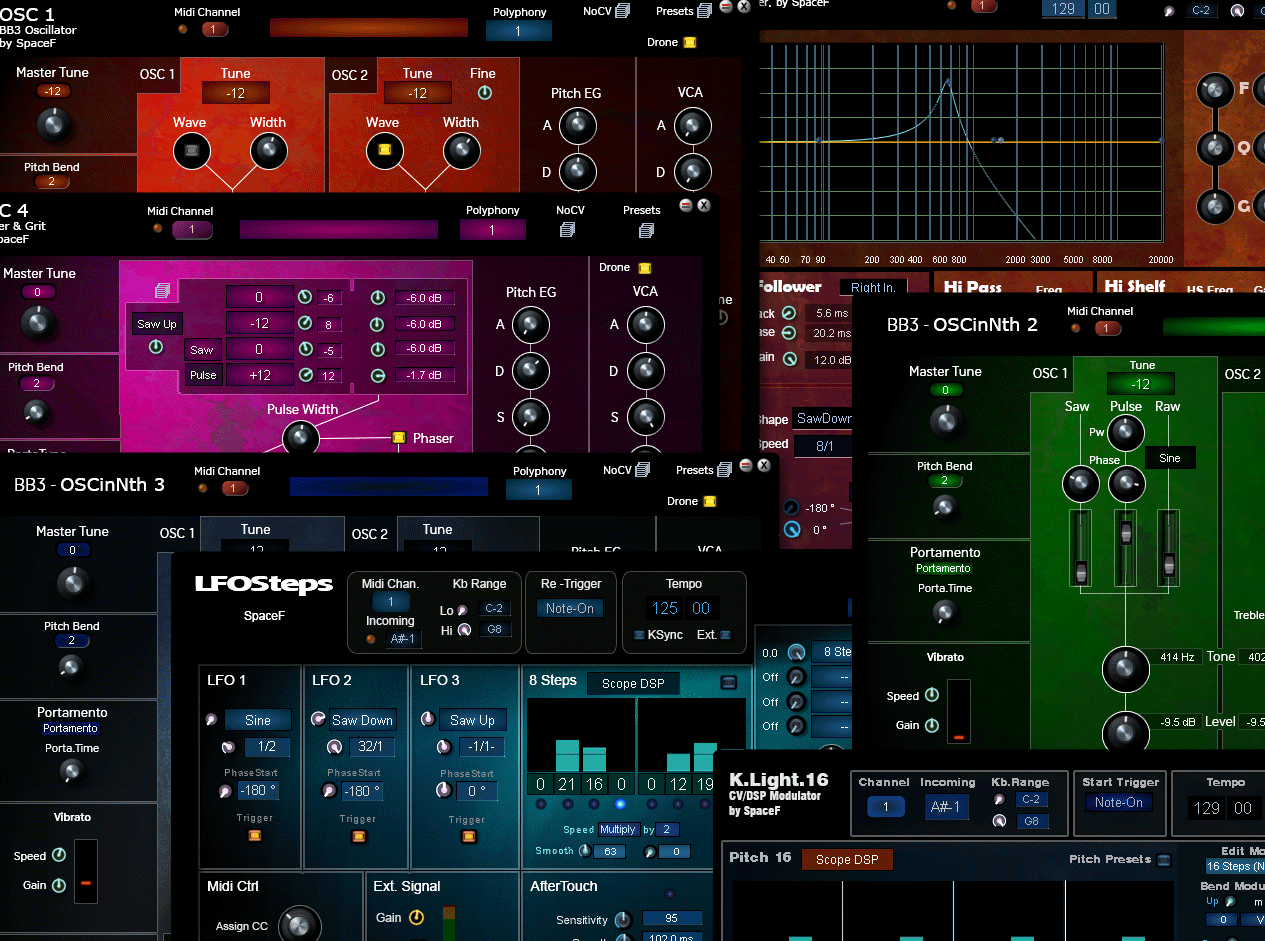
Task: Click Tone knob beside 414 Hz
Action: point(1126,669)
